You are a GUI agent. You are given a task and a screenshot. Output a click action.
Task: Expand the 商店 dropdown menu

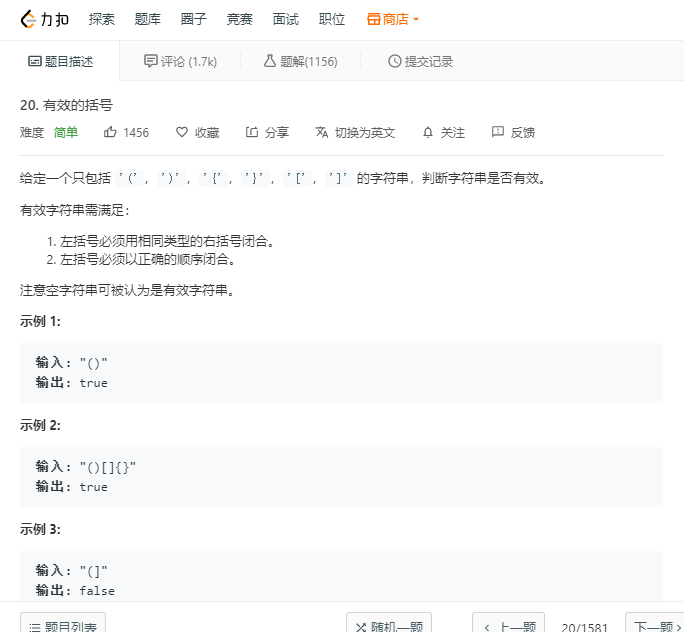coord(393,19)
